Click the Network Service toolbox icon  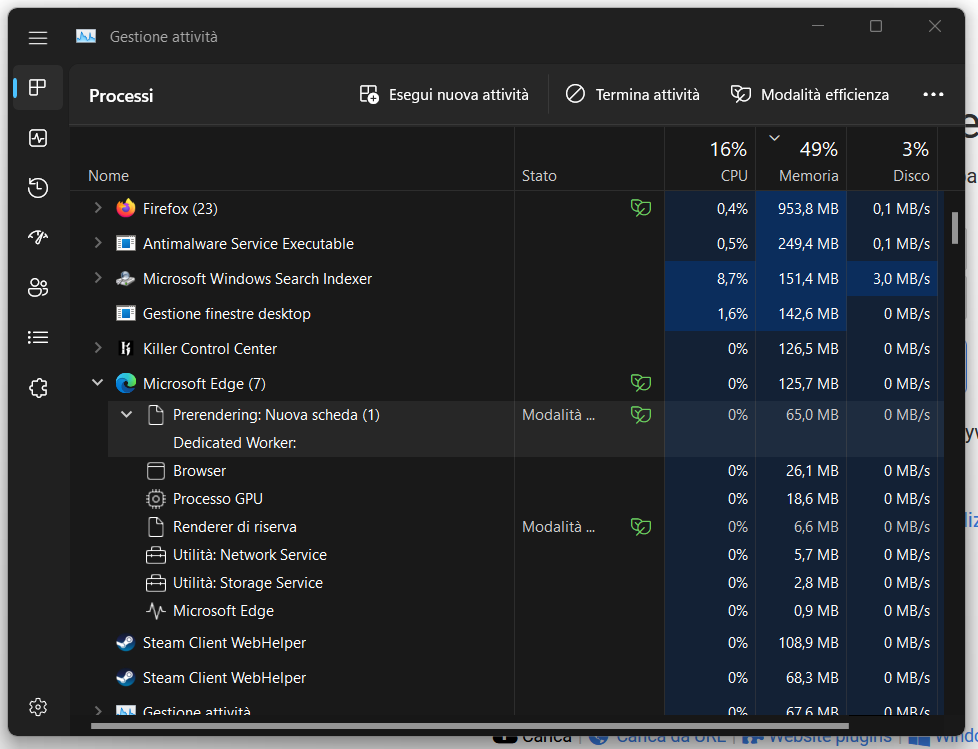point(155,555)
